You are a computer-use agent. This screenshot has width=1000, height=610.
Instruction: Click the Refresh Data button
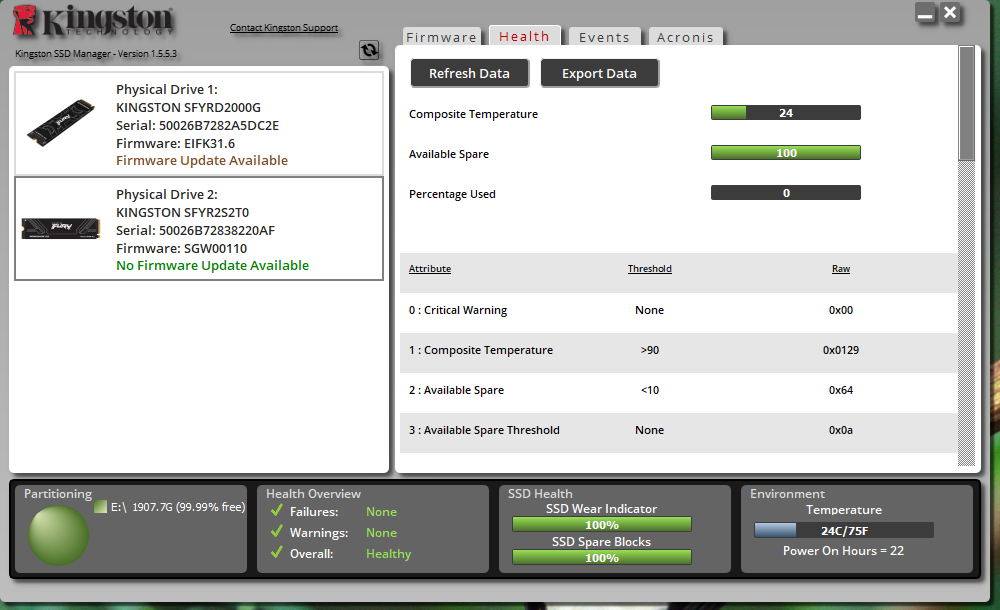(469, 73)
